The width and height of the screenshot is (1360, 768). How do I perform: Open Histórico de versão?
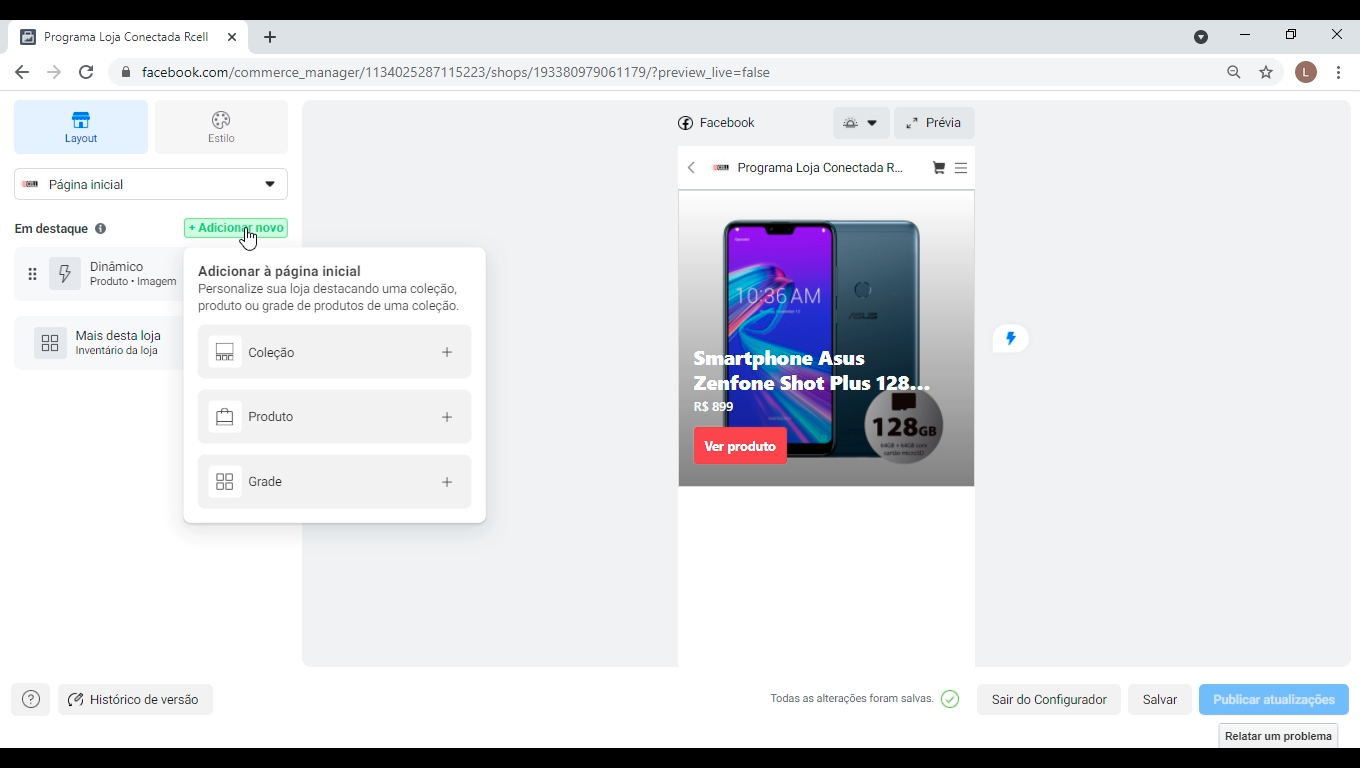pyautogui.click(x=135, y=699)
